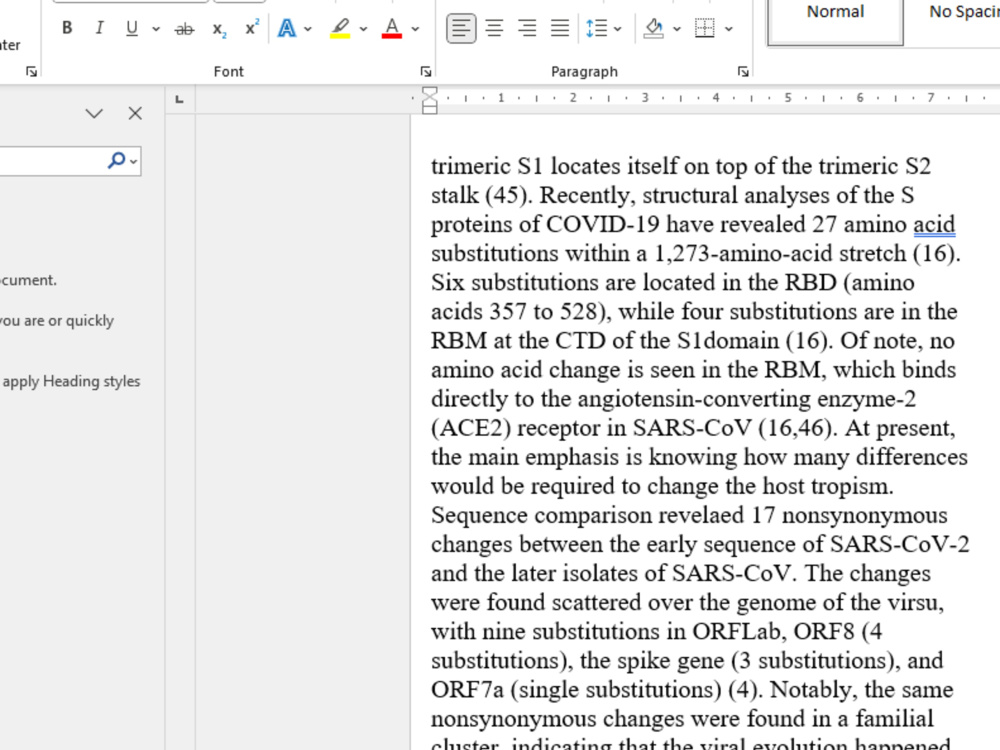The height and width of the screenshot is (750, 1000).
Task: Click '(ACE2)' in the document body
Action: (x=471, y=428)
